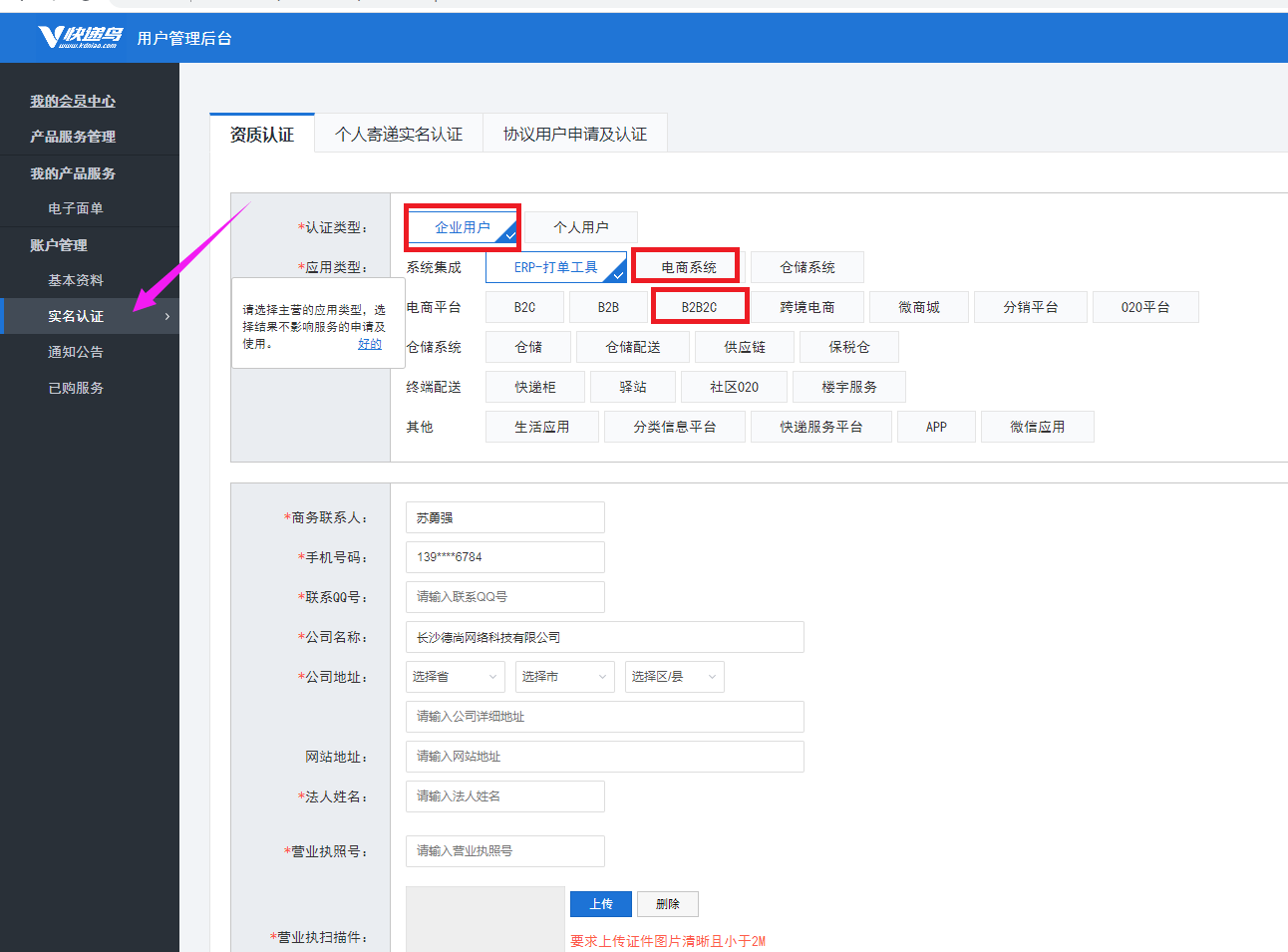Select 供应链 option
1288x952 pixels.
click(745, 347)
